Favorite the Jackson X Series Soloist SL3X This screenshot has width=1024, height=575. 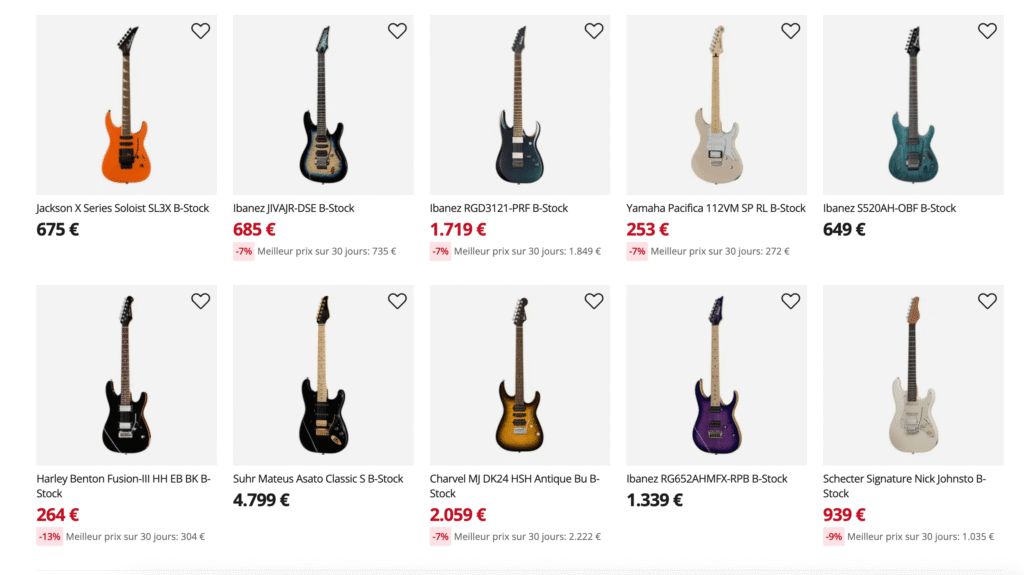[x=200, y=31]
